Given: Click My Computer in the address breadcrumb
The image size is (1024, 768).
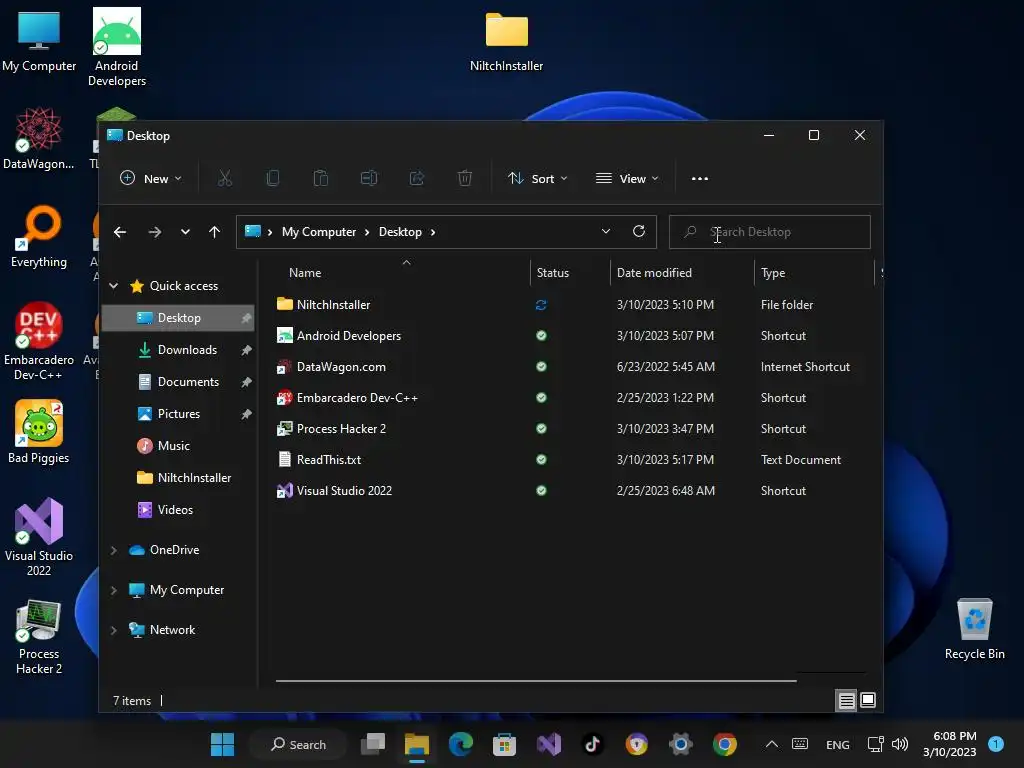Looking at the screenshot, I should coord(319,232).
